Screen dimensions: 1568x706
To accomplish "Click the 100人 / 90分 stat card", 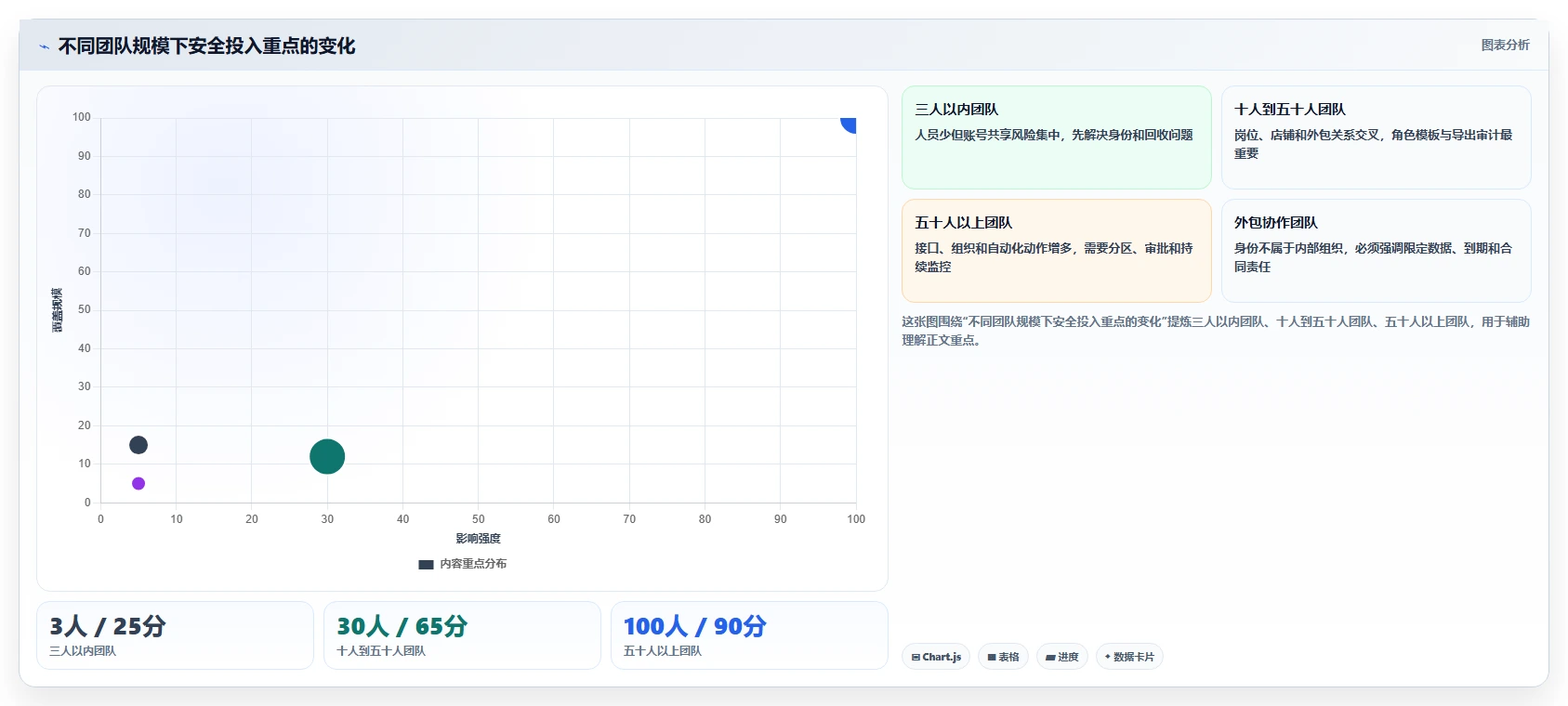I will tap(749, 635).
